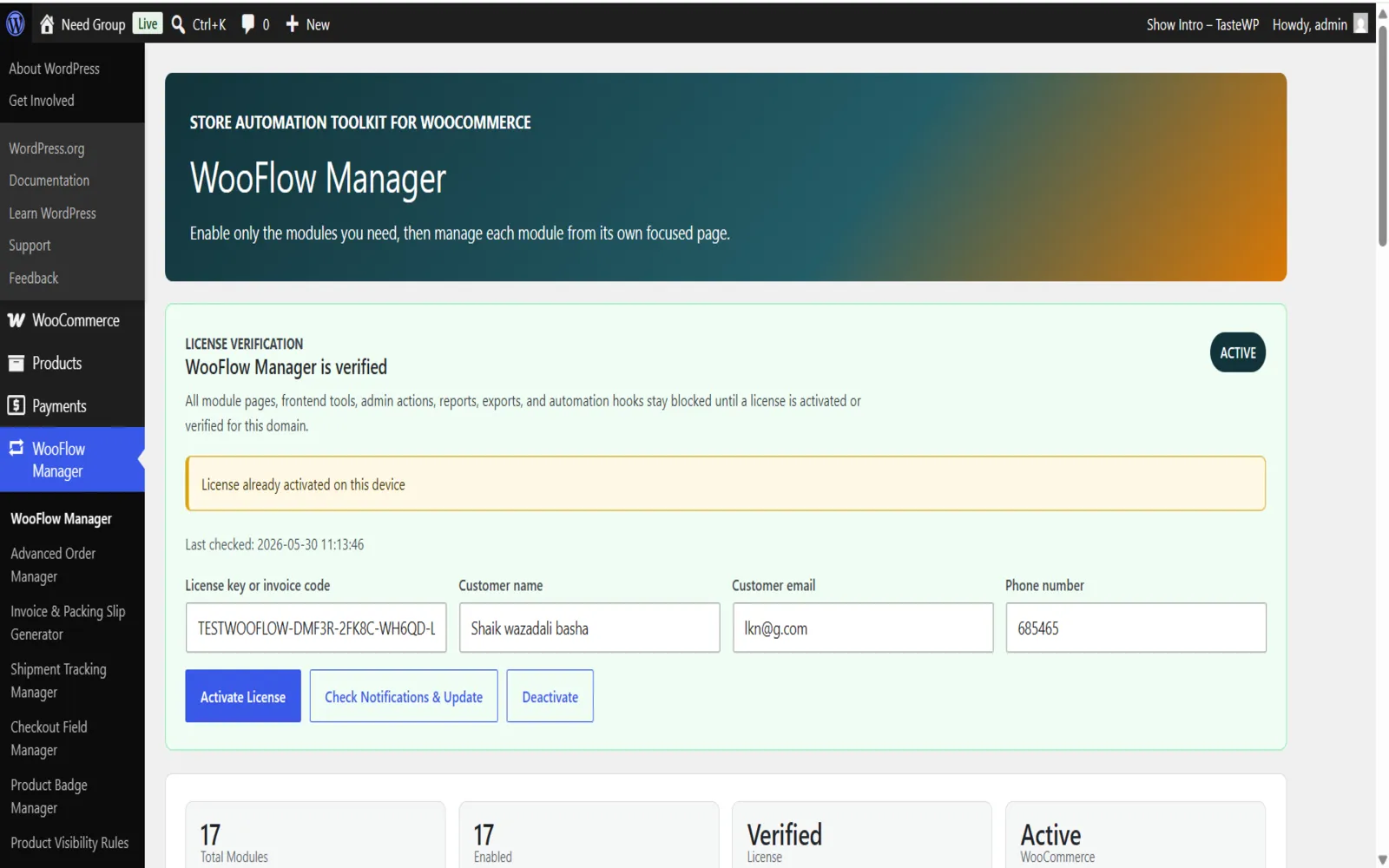Click the Payments dollar icon

(x=16, y=405)
